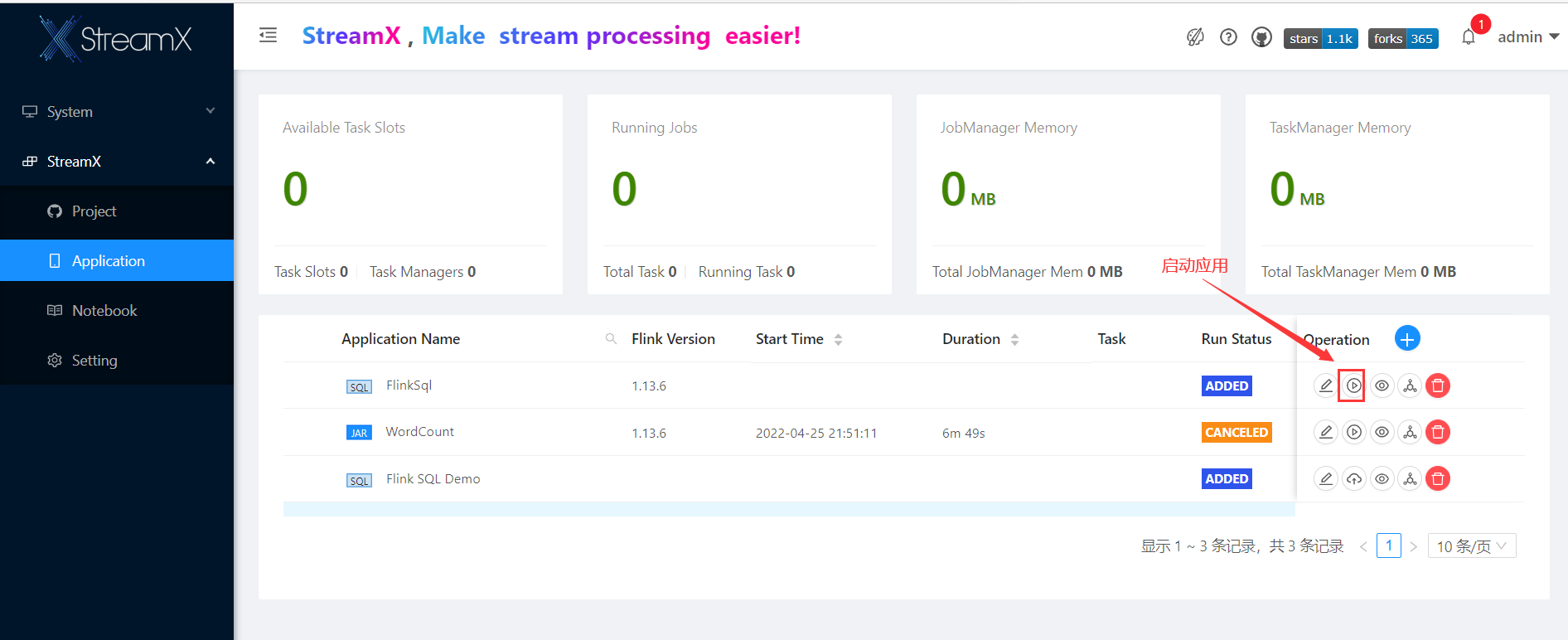1568x640 pixels.
Task: Toggle the theme icon in header
Action: coord(1195,36)
